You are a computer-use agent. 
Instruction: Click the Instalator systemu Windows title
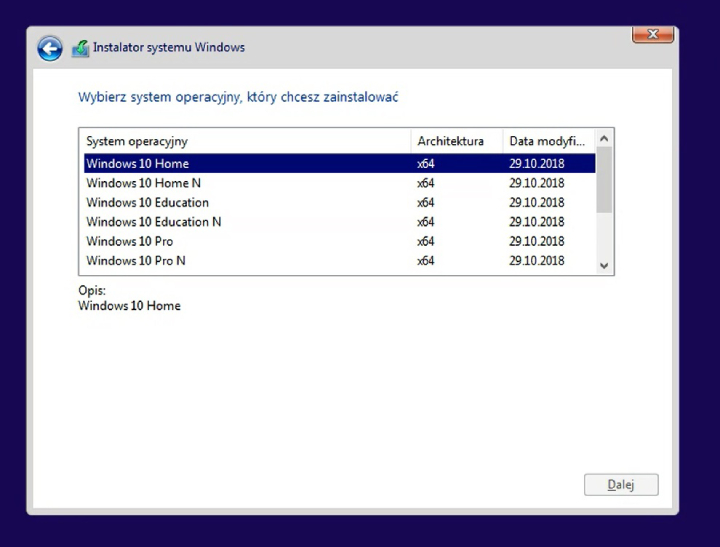point(169,47)
